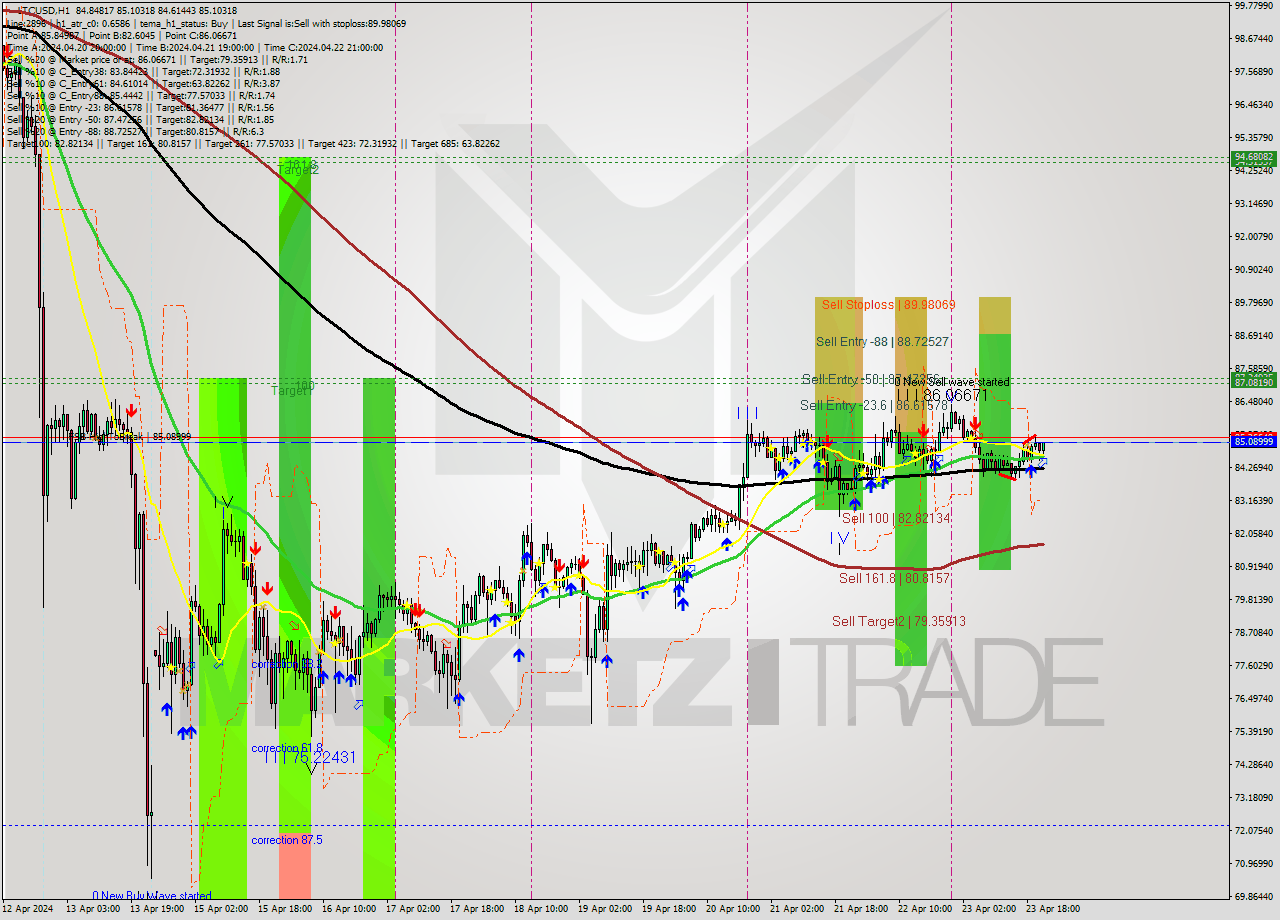Click the 82.05840 price scale value
The image size is (1280, 920).
(1254, 533)
